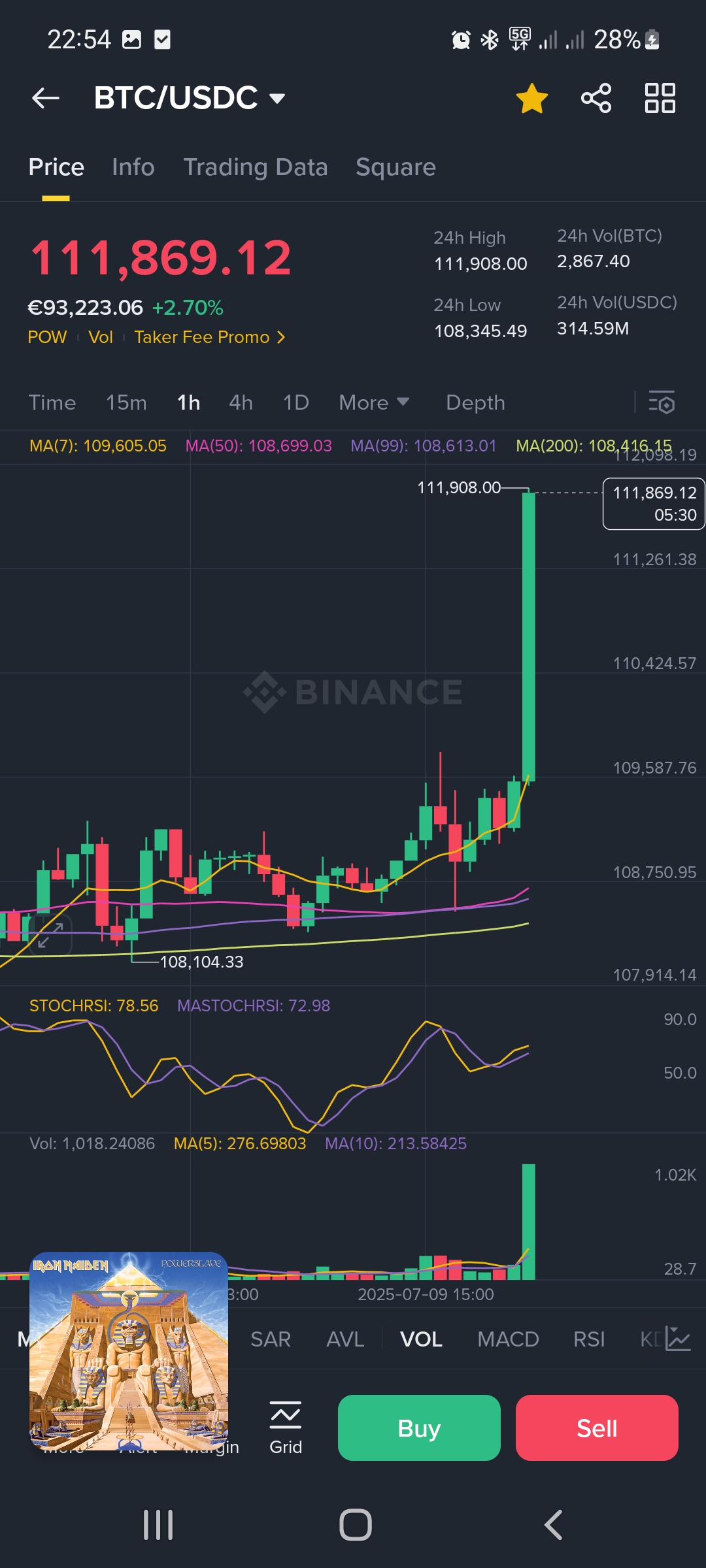Select the 4h chart interval
Viewport: 706px width, 1568px height.
(x=241, y=402)
